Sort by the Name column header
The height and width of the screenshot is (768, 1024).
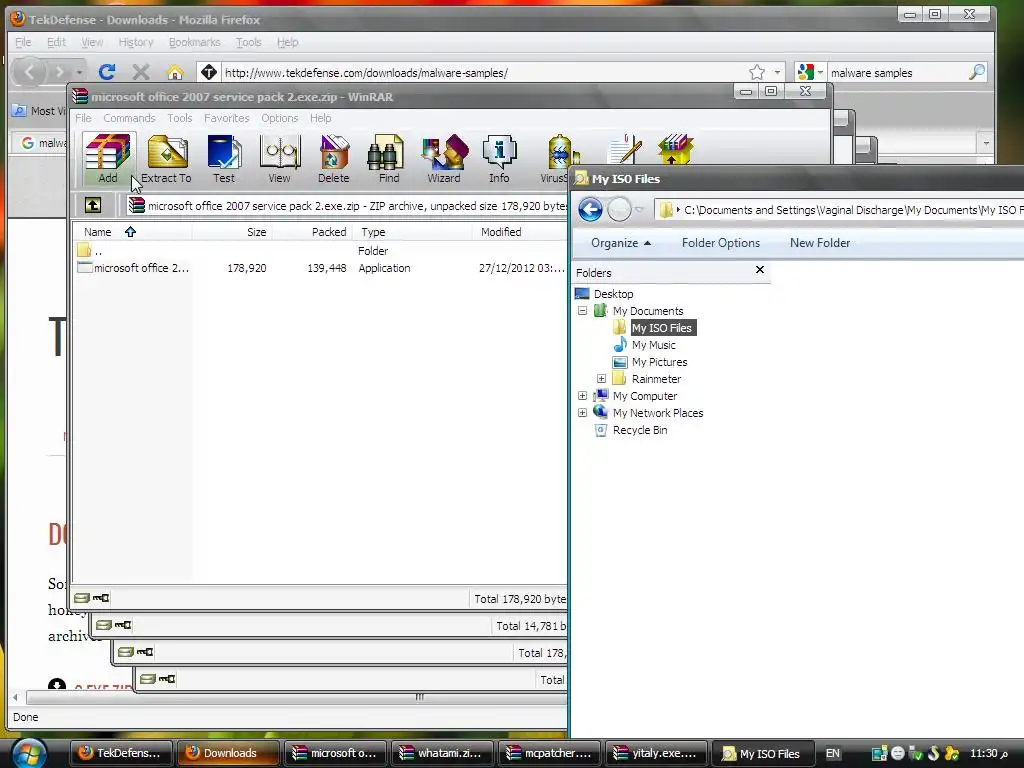coord(133,232)
